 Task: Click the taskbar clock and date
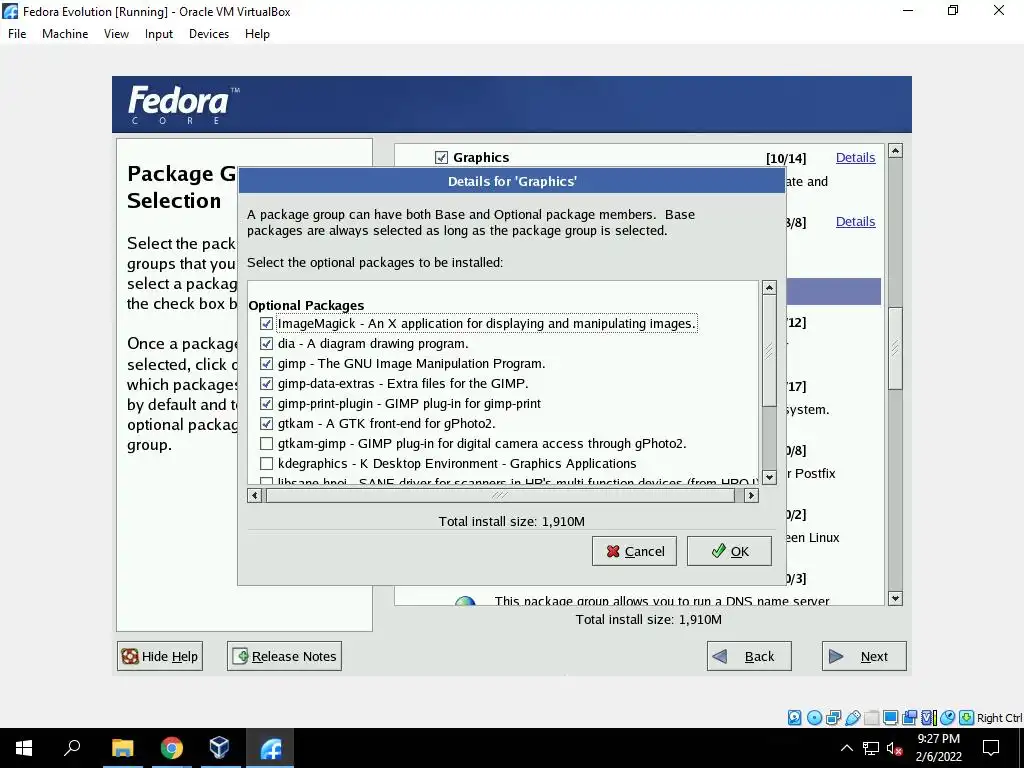point(938,748)
